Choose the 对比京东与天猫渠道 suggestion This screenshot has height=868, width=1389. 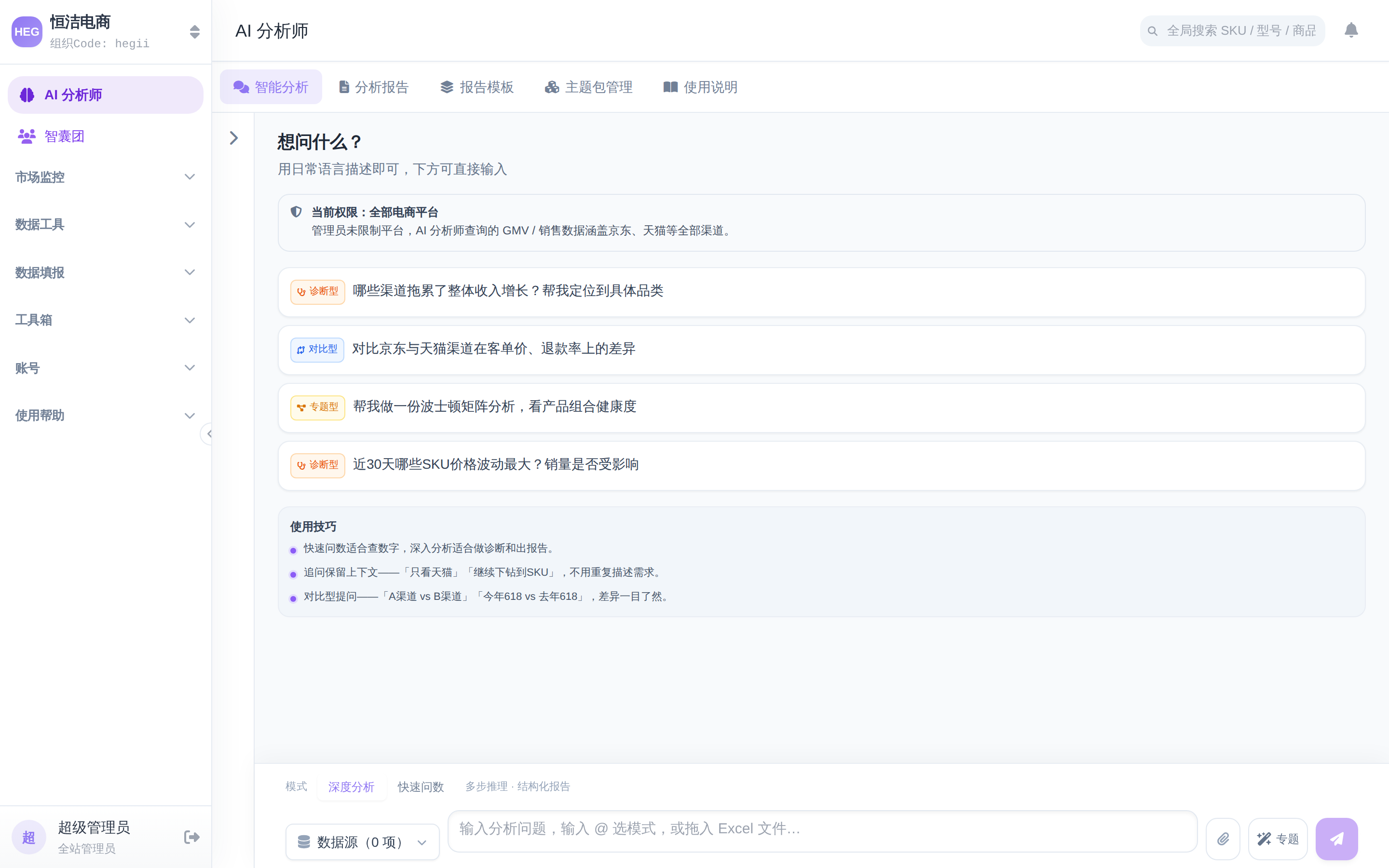(x=821, y=350)
